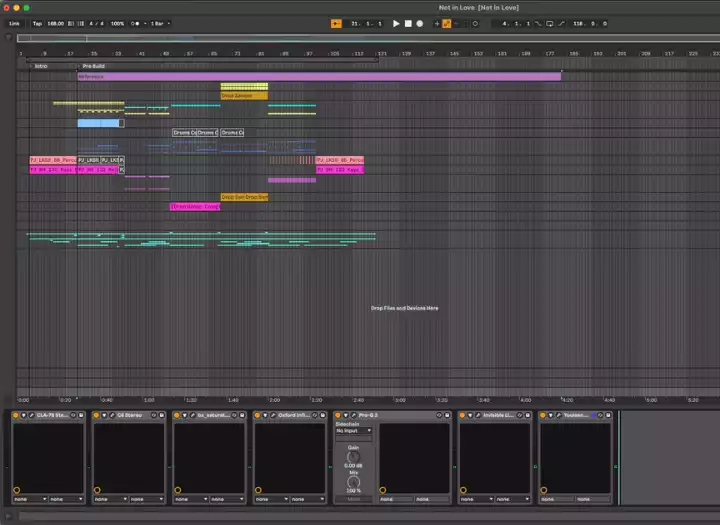Click Pro-Q 3 hot-swap icon
Image resolution: width=720 pixels, height=525 pixels.
(439, 415)
